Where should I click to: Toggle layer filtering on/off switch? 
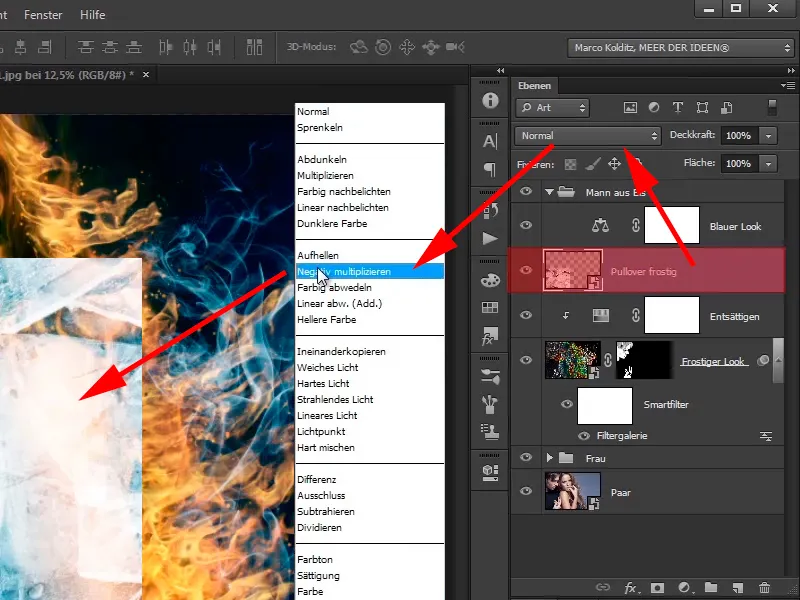[x=772, y=107]
